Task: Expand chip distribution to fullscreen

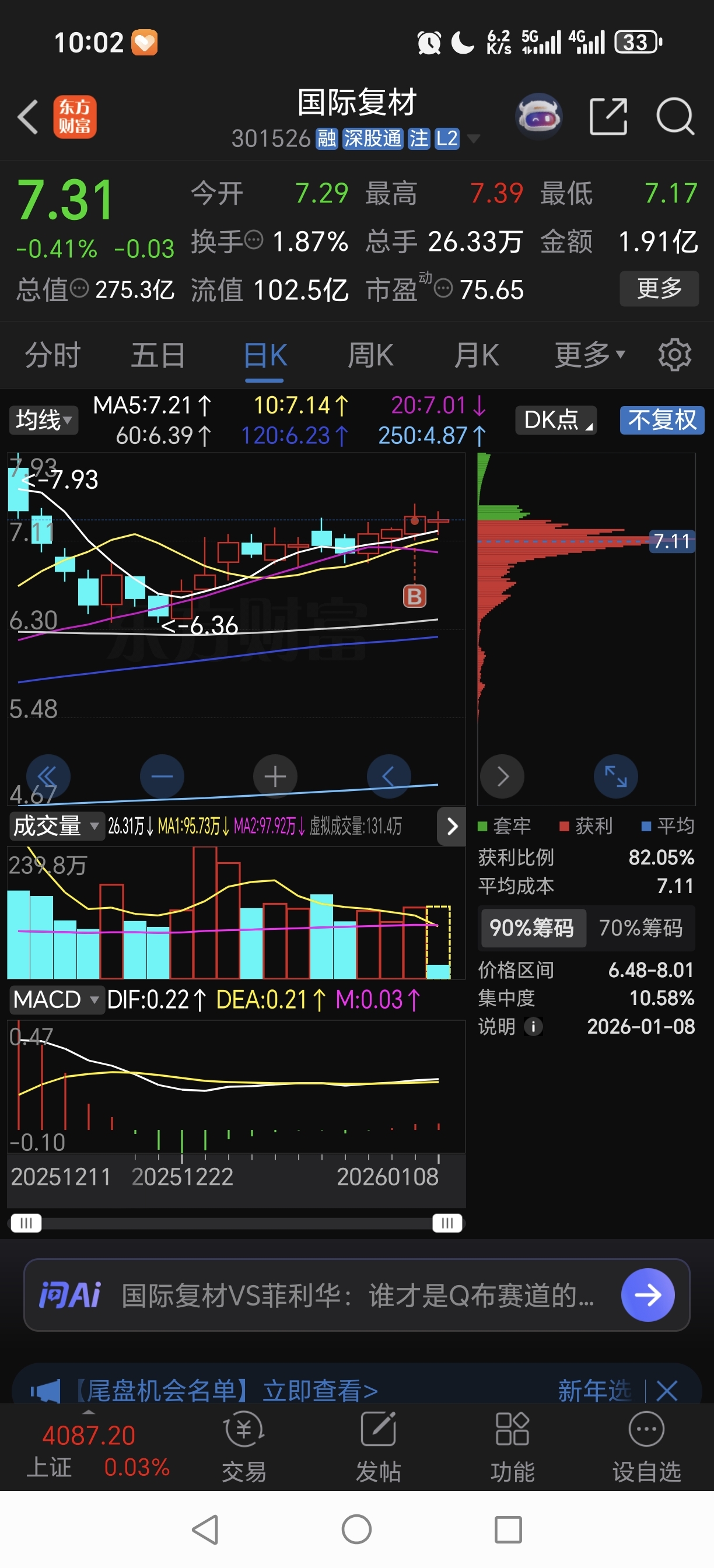Action: tap(615, 776)
